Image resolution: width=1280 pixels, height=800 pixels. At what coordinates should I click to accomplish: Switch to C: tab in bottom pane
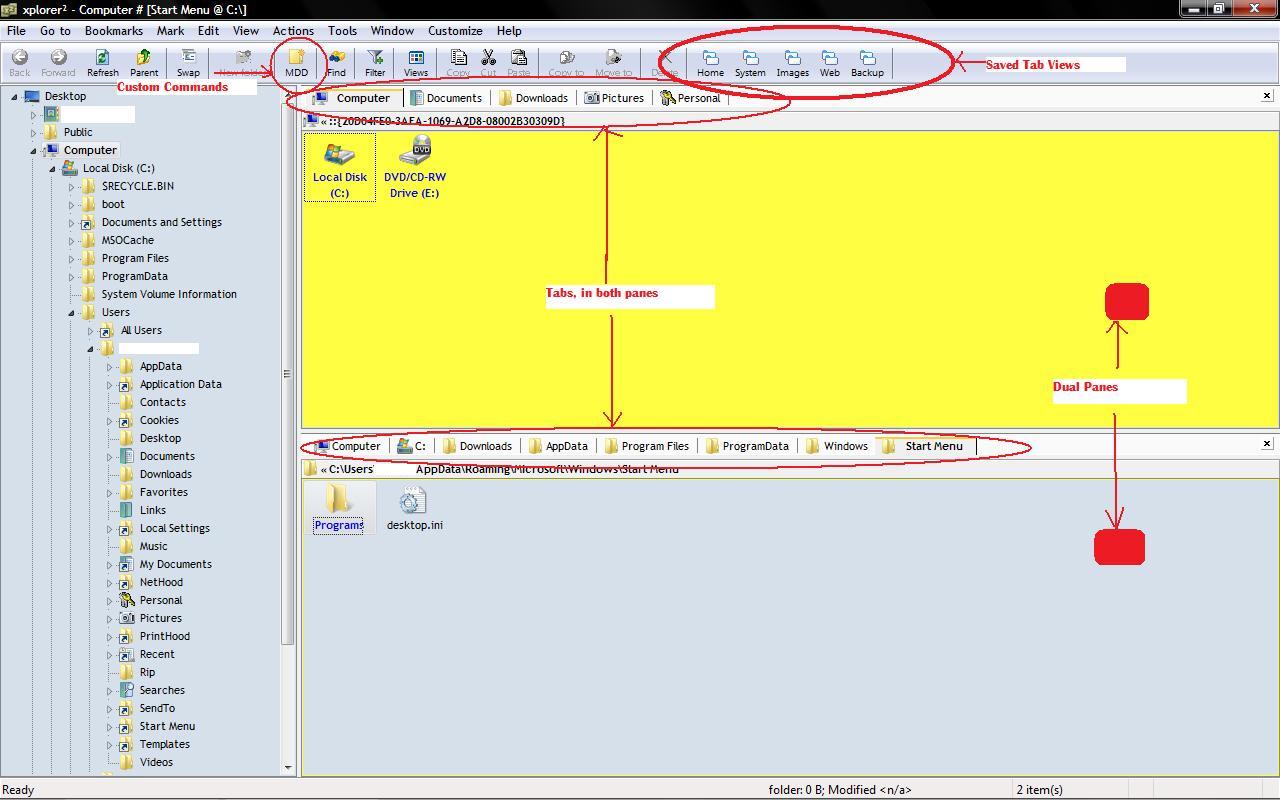pyautogui.click(x=411, y=446)
